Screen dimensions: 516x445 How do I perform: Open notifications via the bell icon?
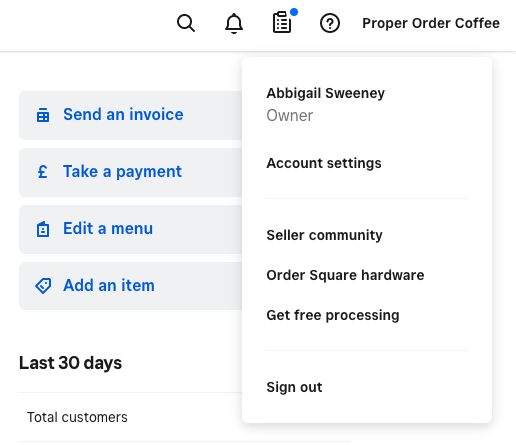(234, 23)
